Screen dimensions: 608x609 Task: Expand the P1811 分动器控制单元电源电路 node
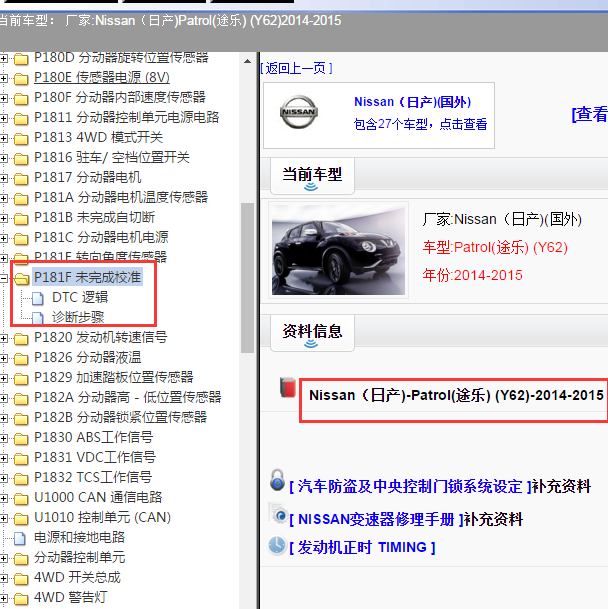[x=3, y=118]
